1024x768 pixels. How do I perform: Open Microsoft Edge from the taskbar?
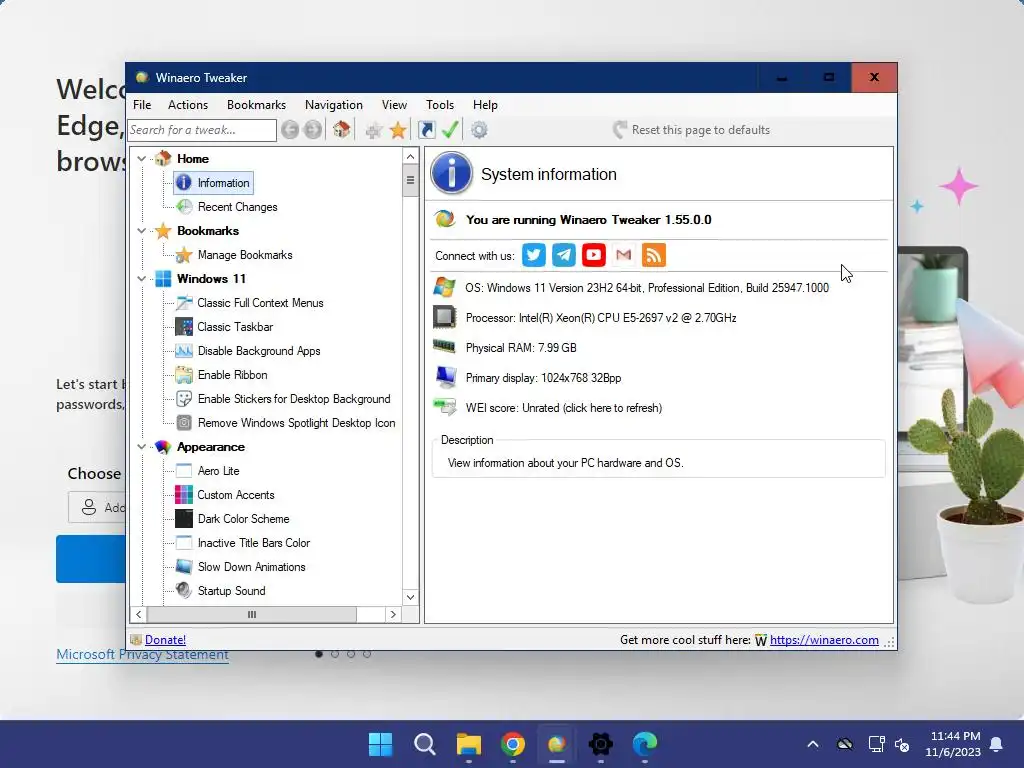point(645,743)
